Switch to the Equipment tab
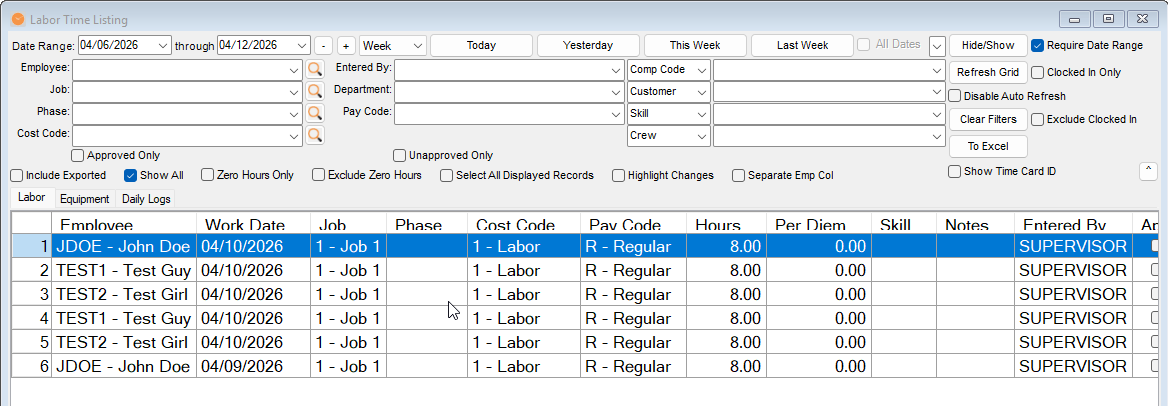The width and height of the screenshot is (1168, 406). click(x=84, y=199)
